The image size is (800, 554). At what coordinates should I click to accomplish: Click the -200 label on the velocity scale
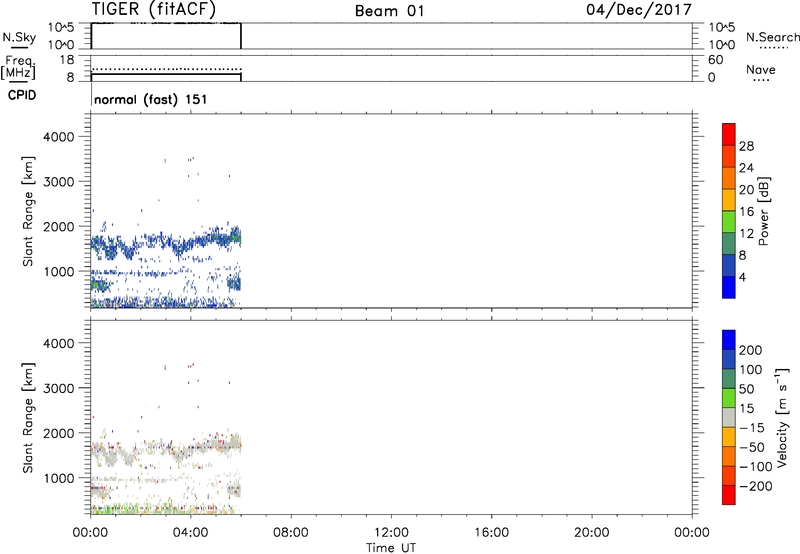click(x=756, y=486)
